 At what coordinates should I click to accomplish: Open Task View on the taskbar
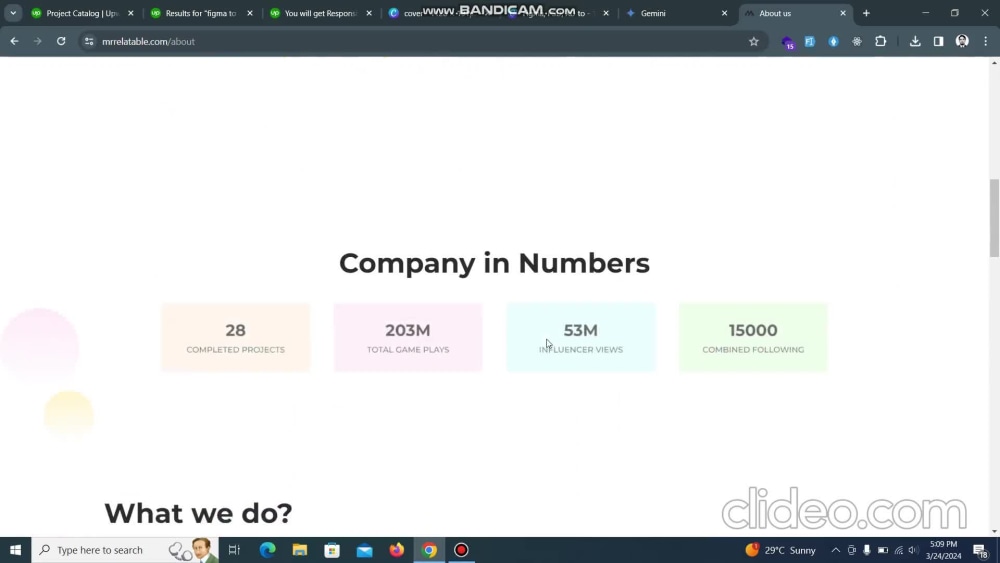[x=234, y=550]
